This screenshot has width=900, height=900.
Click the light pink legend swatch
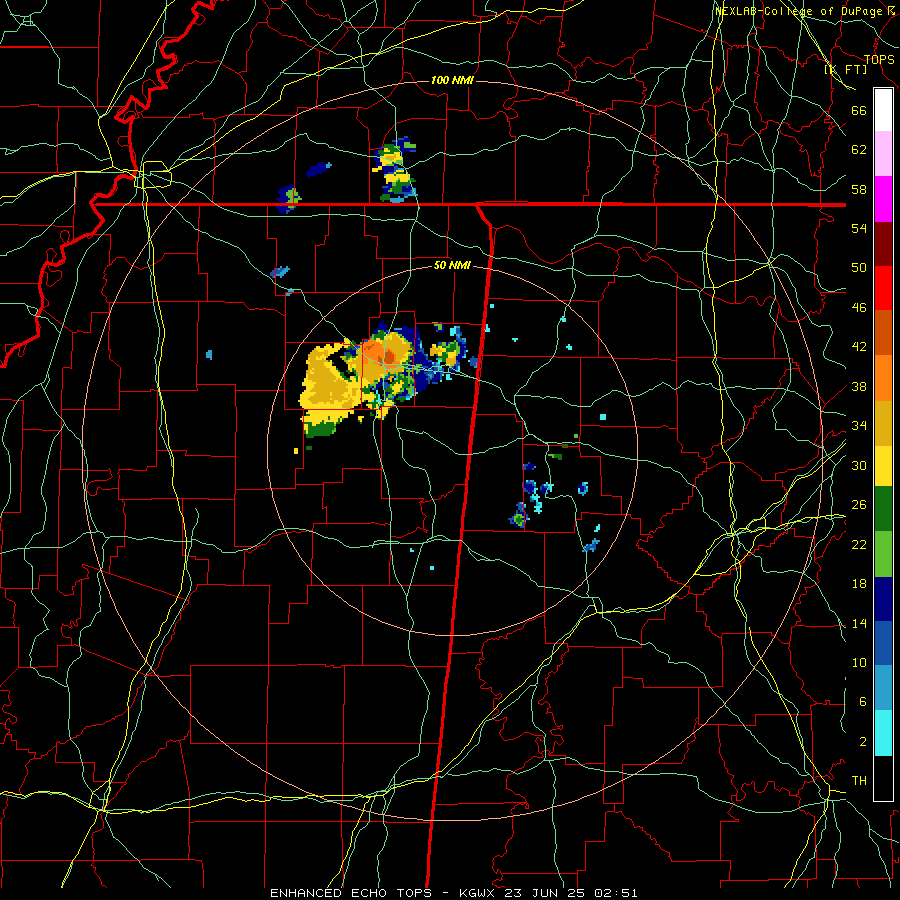pyautogui.click(x=883, y=153)
